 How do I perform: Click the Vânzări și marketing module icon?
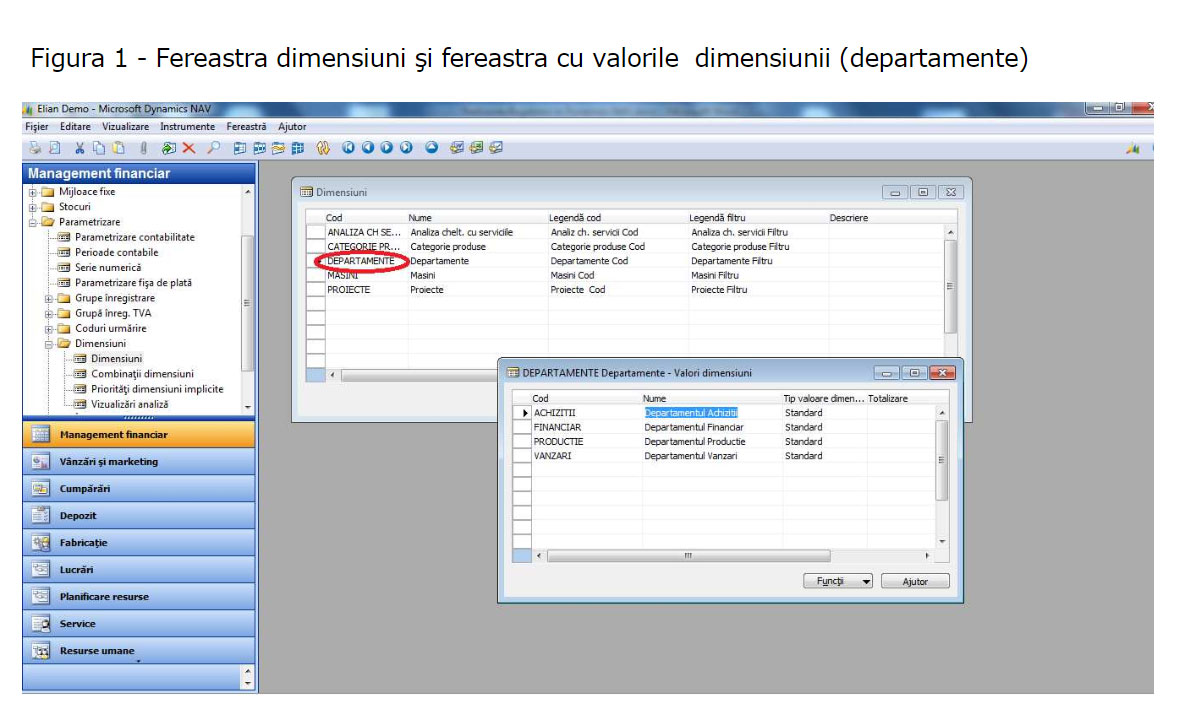(40, 462)
